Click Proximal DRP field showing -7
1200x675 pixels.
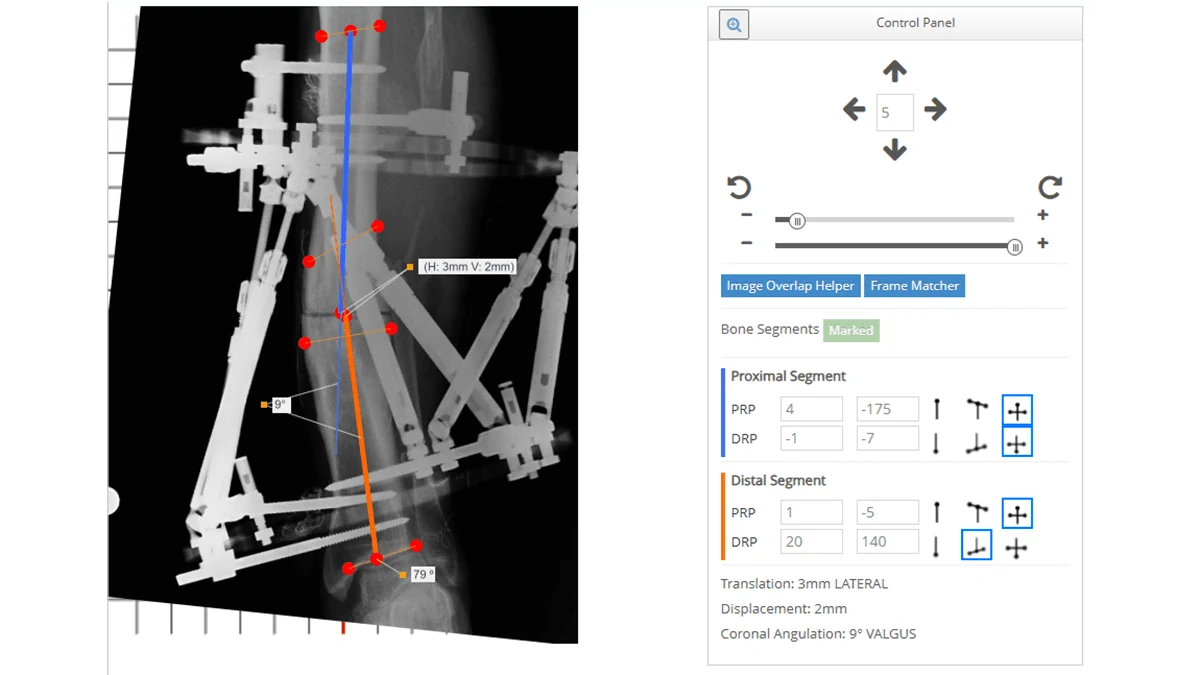point(888,438)
